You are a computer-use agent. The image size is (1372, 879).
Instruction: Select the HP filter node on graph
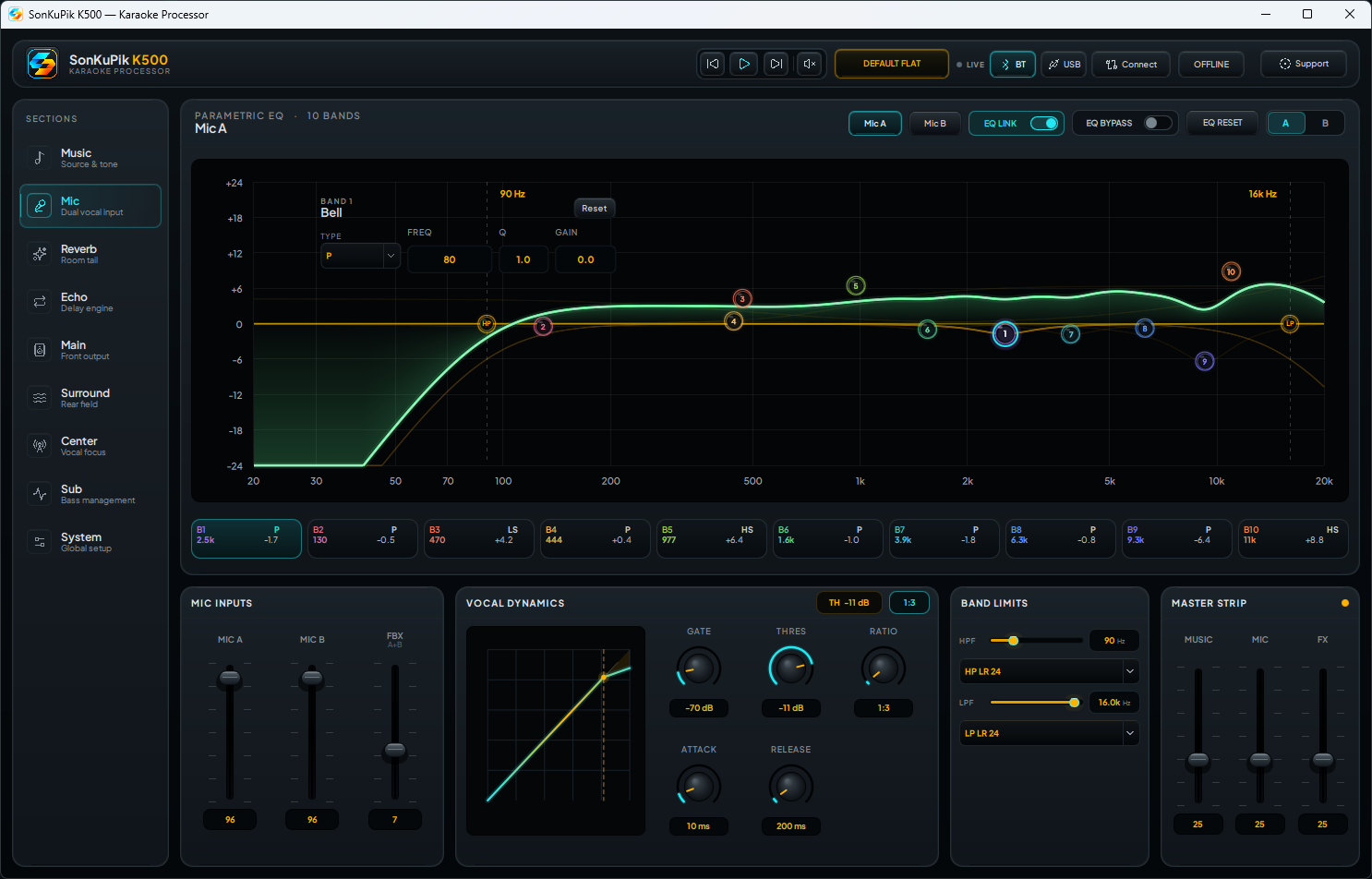(x=487, y=323)
